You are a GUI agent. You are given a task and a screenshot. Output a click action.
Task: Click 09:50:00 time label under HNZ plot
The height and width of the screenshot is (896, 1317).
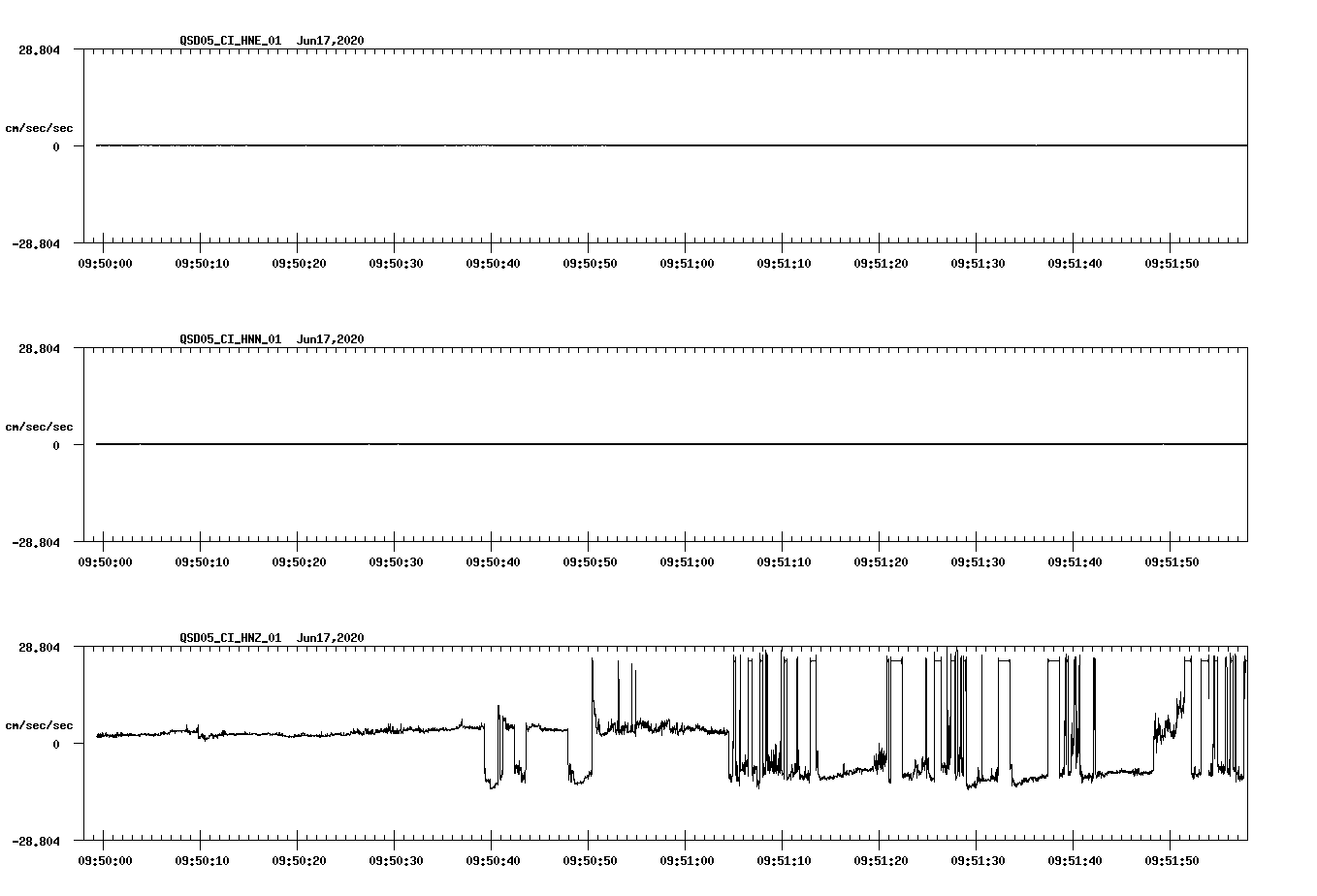coord(105,860)
